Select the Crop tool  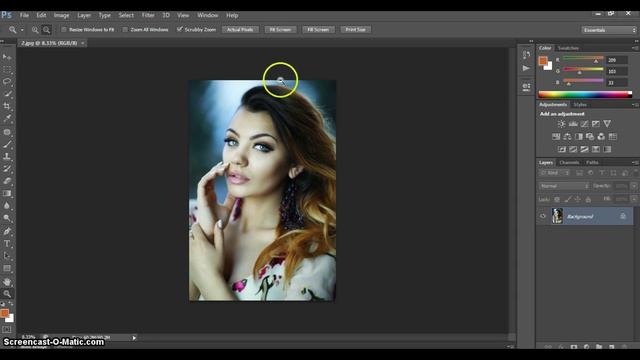click(7, 106)
